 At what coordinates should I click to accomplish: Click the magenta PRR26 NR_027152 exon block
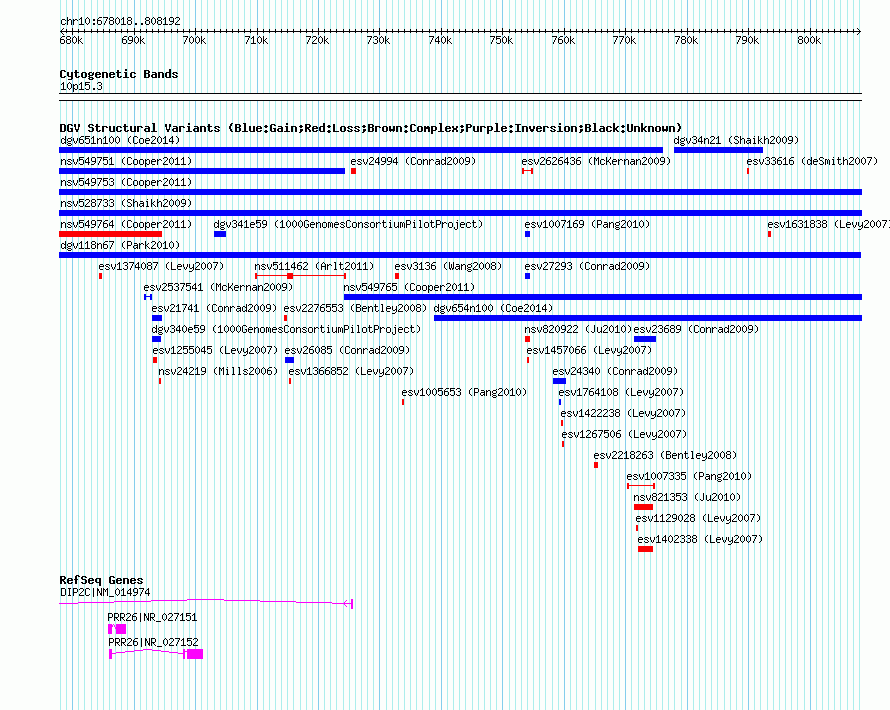(x=195, y=654)
